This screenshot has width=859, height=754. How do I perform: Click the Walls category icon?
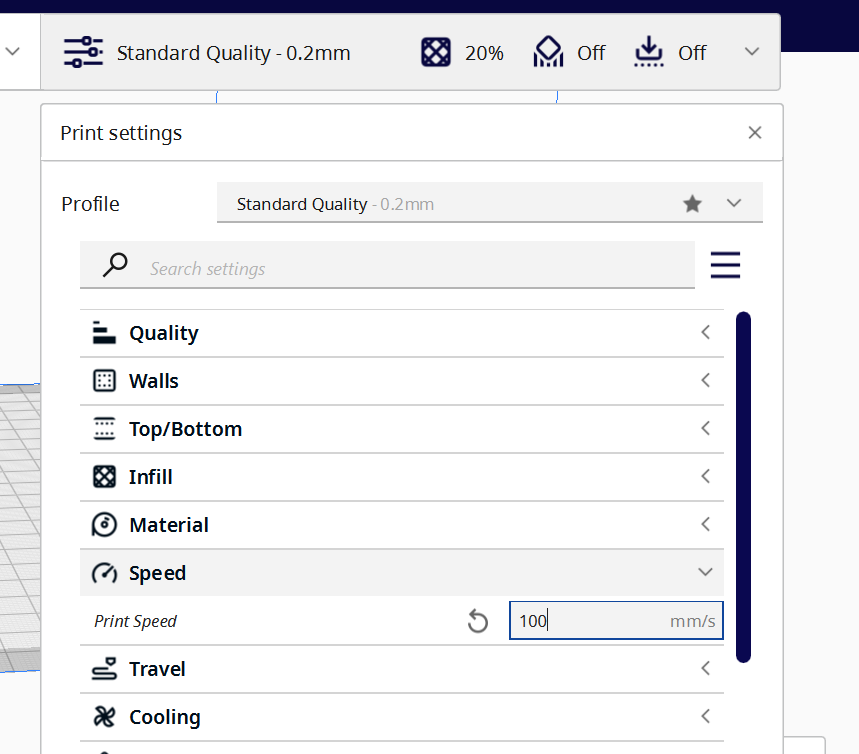point(104,381)
